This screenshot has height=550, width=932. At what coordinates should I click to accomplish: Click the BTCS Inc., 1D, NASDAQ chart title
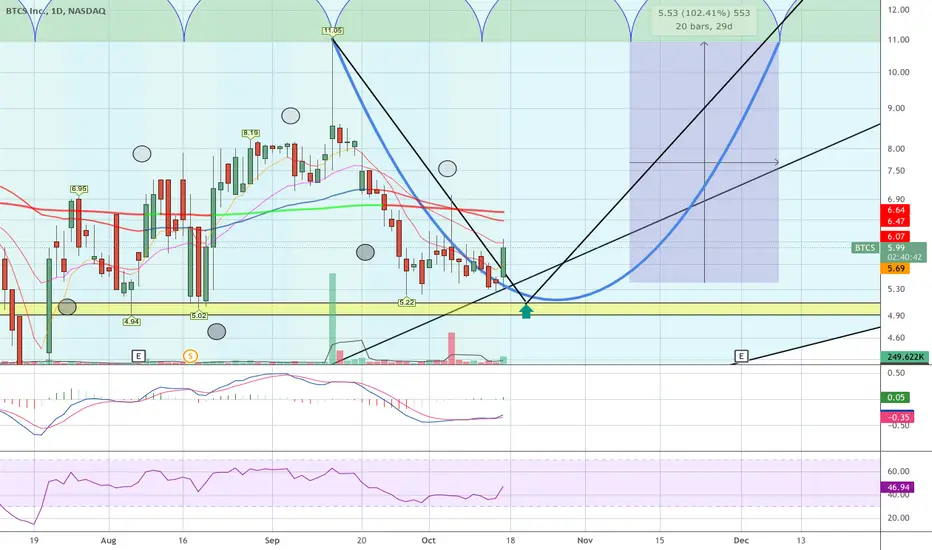(x=56, y=11)
